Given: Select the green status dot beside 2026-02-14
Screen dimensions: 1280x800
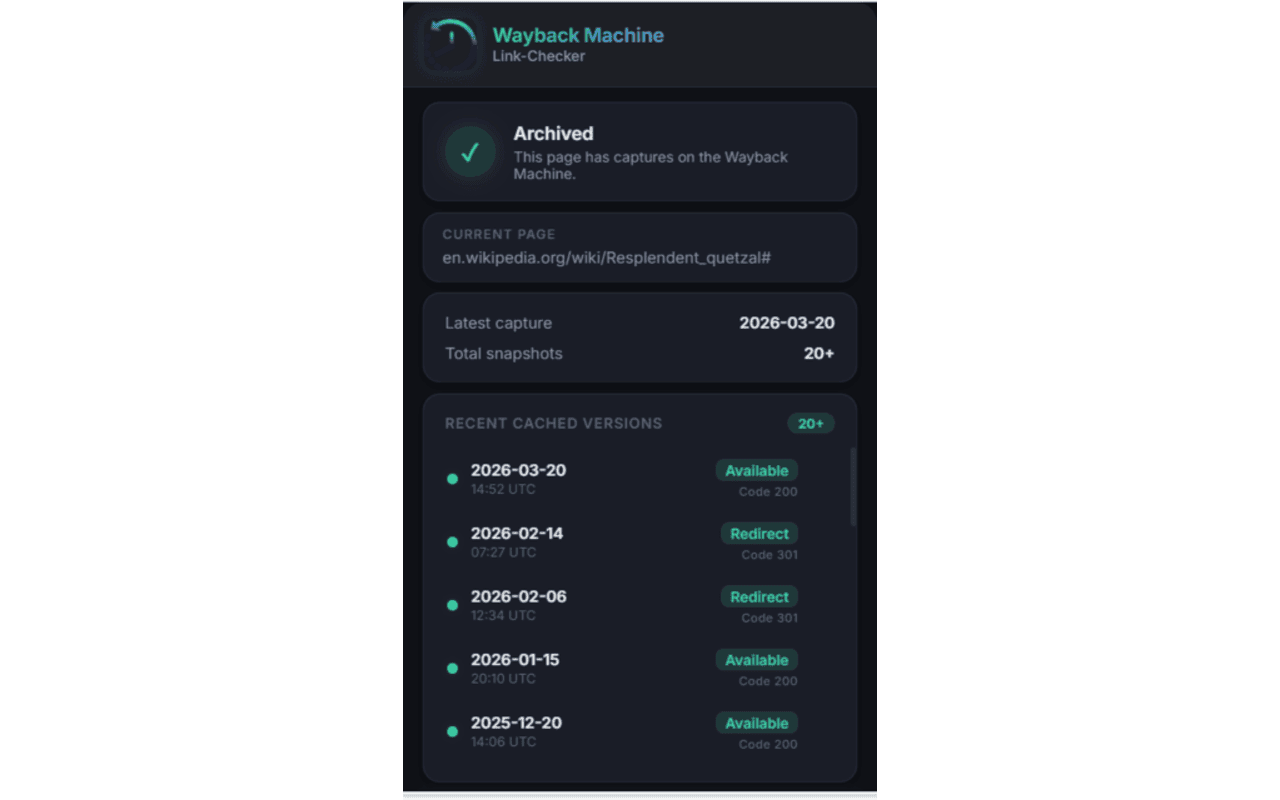Looking at the screenshot, I should pyautogui.click(x=452, y=541).
